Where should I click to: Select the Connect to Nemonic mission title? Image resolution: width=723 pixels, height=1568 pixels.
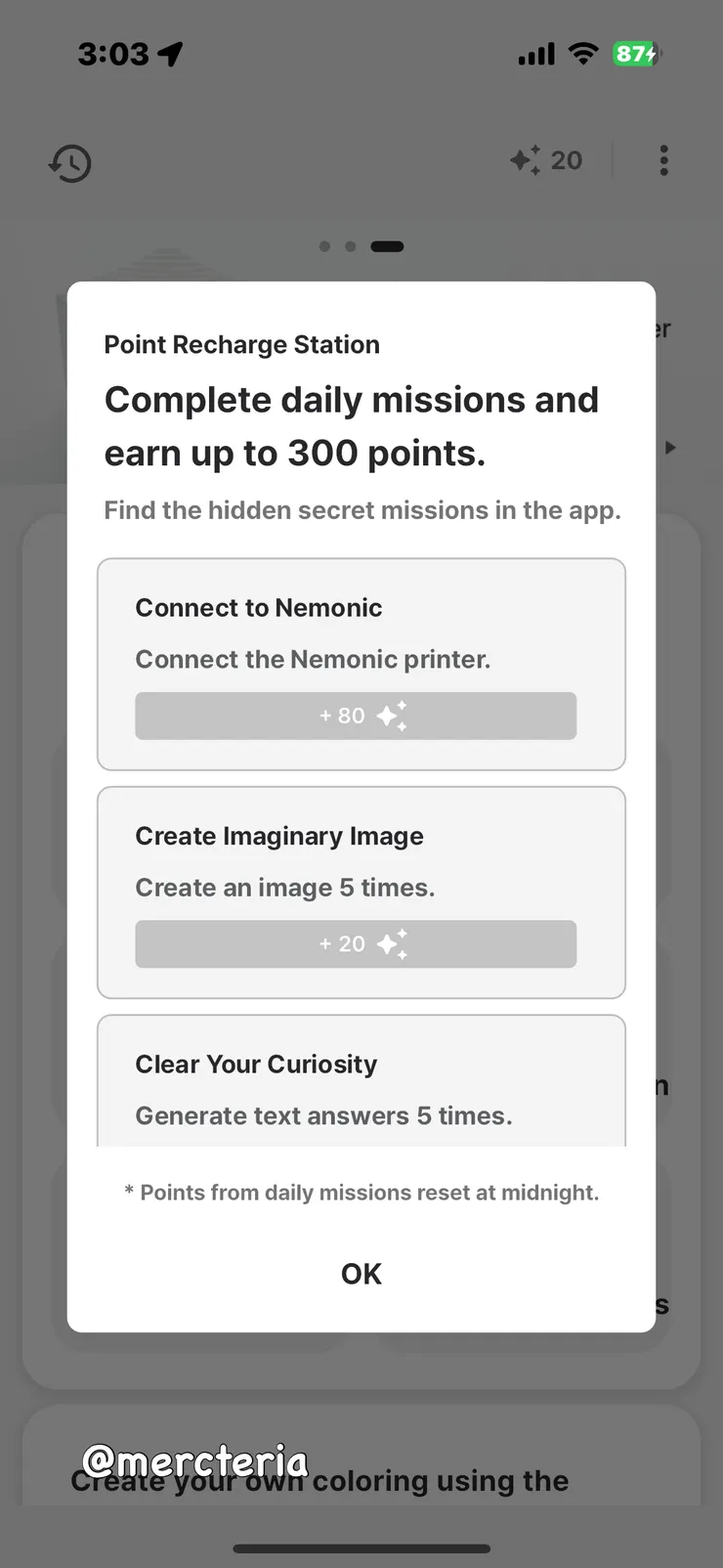pos(259,608)
